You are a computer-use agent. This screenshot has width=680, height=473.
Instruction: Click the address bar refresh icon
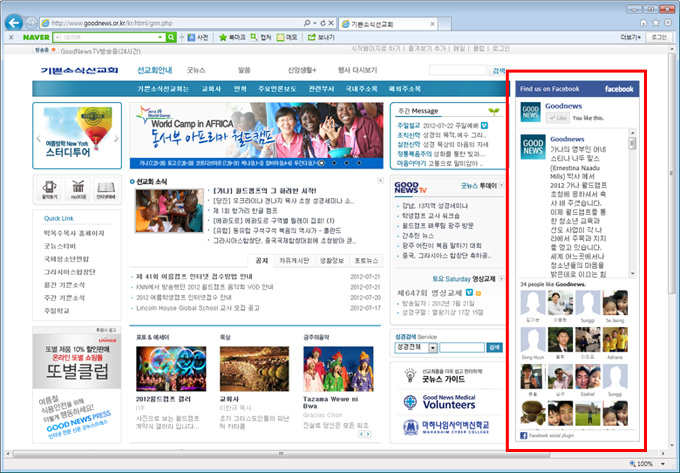pos(322,23)
